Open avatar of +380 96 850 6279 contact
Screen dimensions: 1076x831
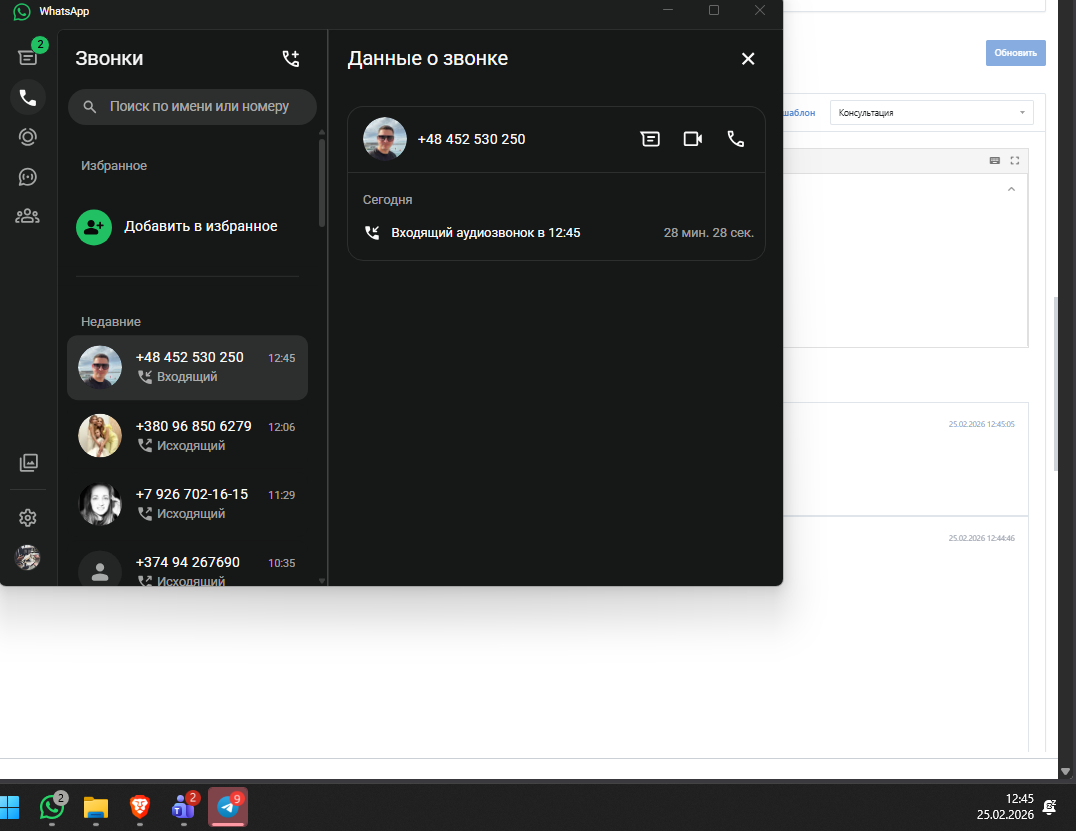pyautogui.click(x=100, y=436)
